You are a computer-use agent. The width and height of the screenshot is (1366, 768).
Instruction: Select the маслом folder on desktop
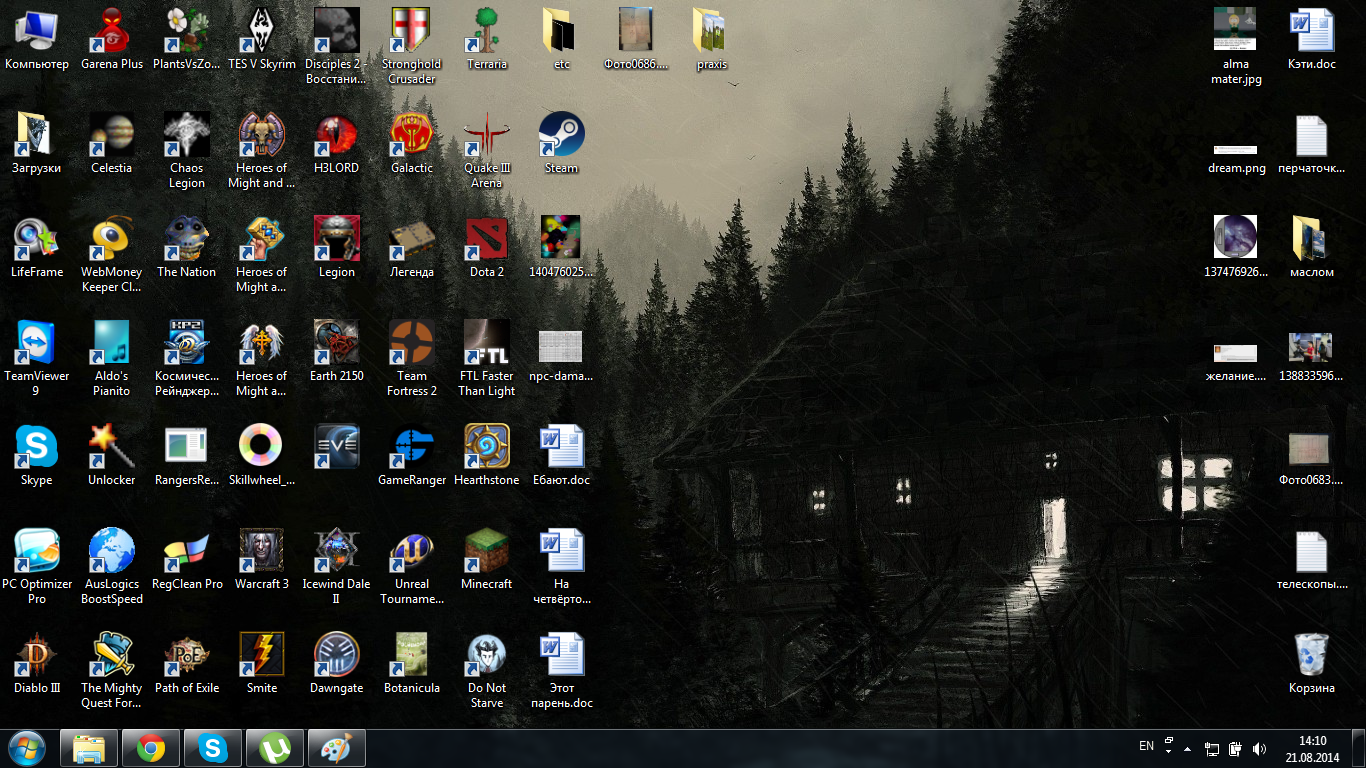point(1311,247)
